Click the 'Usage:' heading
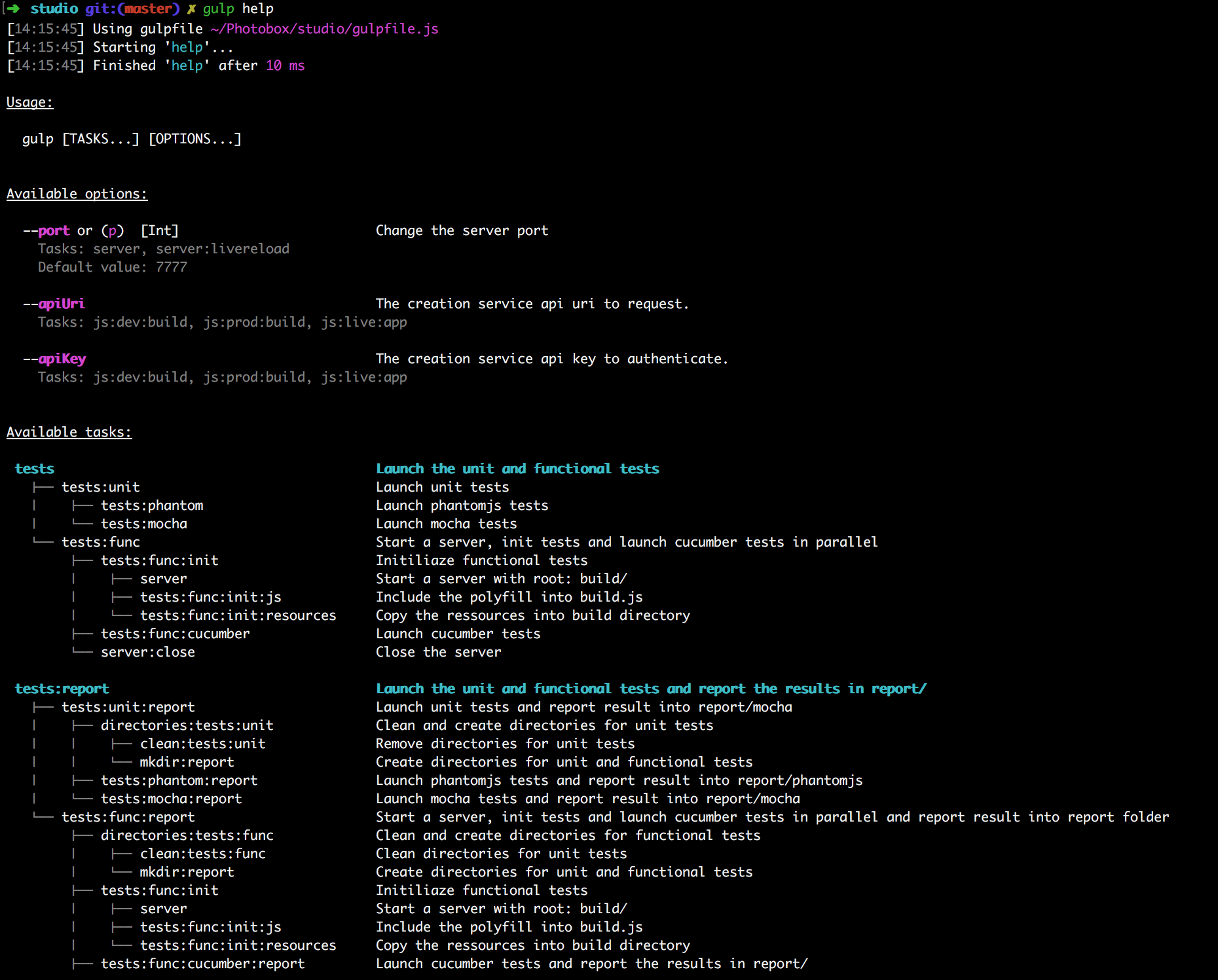This screenshot has width=1218, height=980. pyautogui.click(x=29, y=103)
